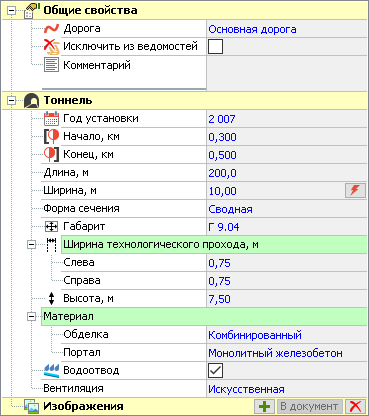Check the Исключить из ведомостей checkbox

tap(215, 46)
